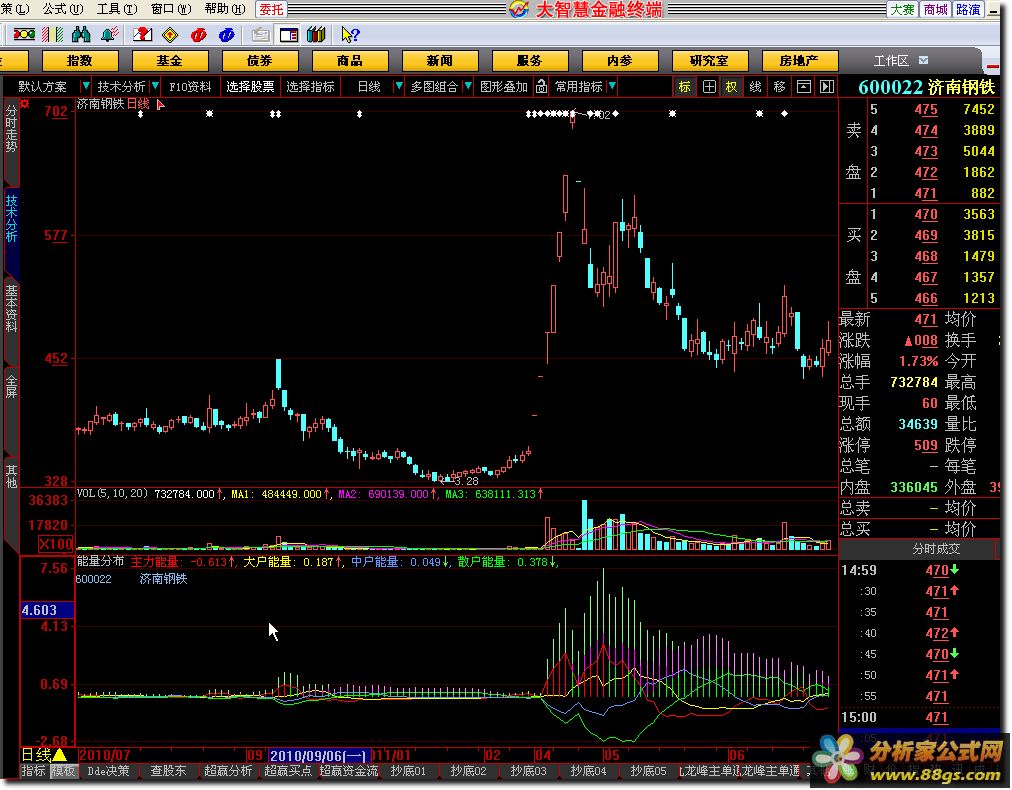Click the X100 volume scale box
The width and height of the screenshot is (1012, 790).
[x=56, y=543]
